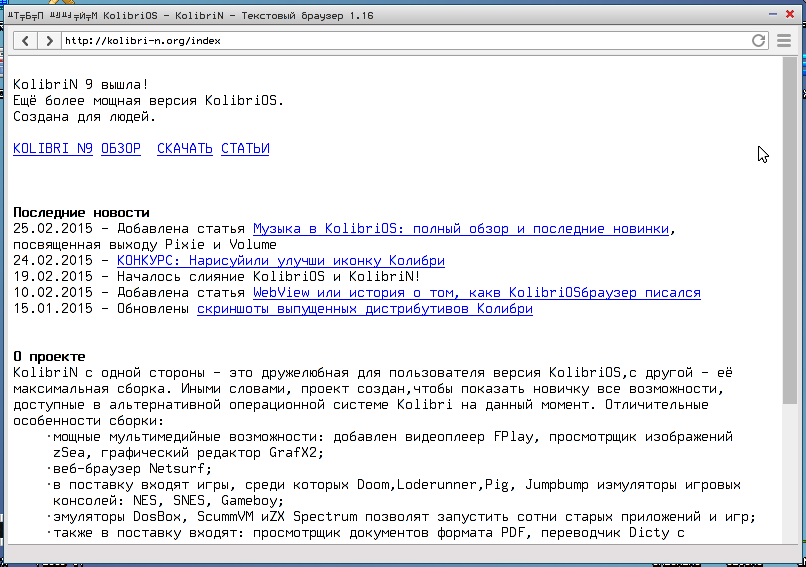Viewport: 806px width, 567px height.
Task: Go to the ОБЗОР section link
Action: tap(121, 149)
